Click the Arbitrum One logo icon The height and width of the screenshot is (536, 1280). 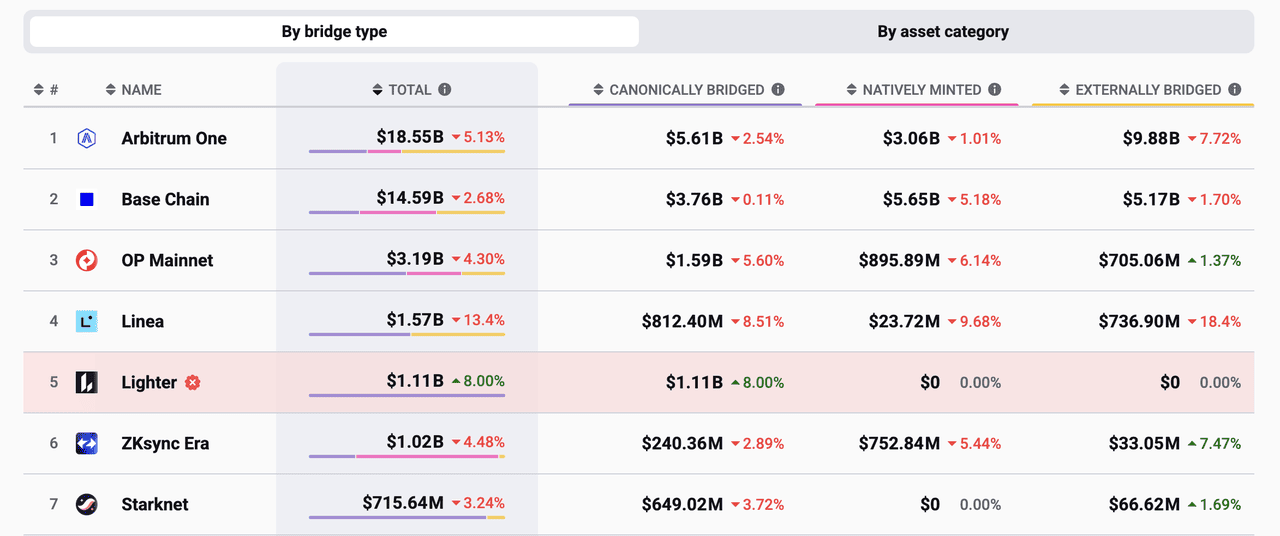(87, 138)
